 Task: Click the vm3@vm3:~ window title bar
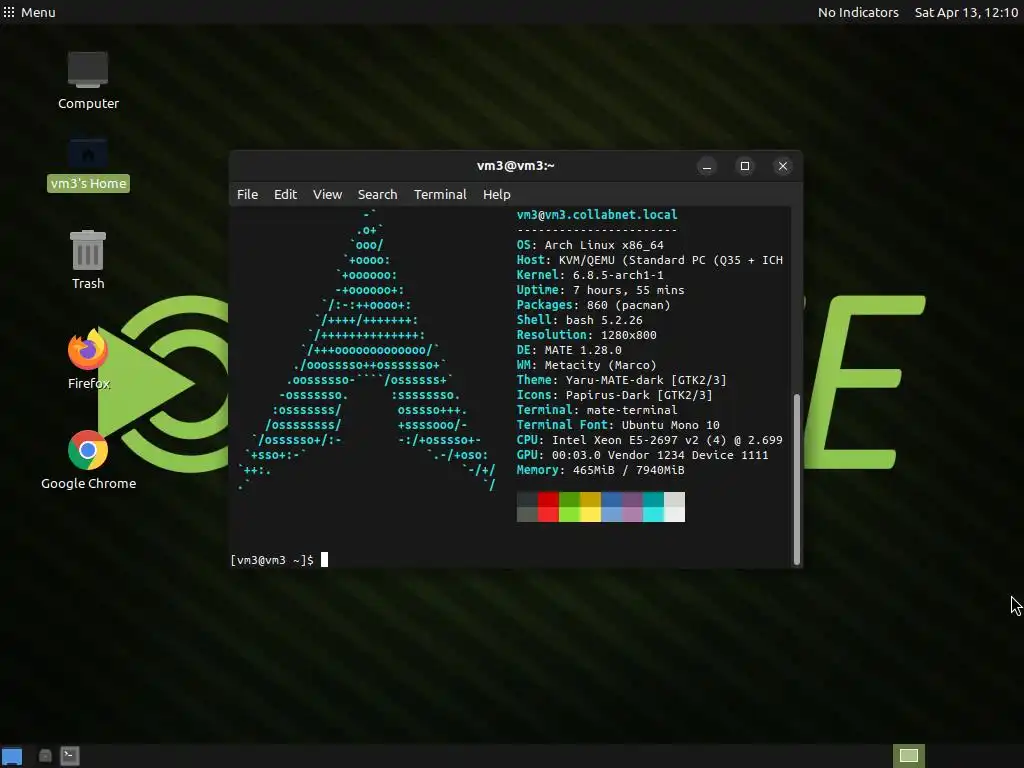click(515, 166)
